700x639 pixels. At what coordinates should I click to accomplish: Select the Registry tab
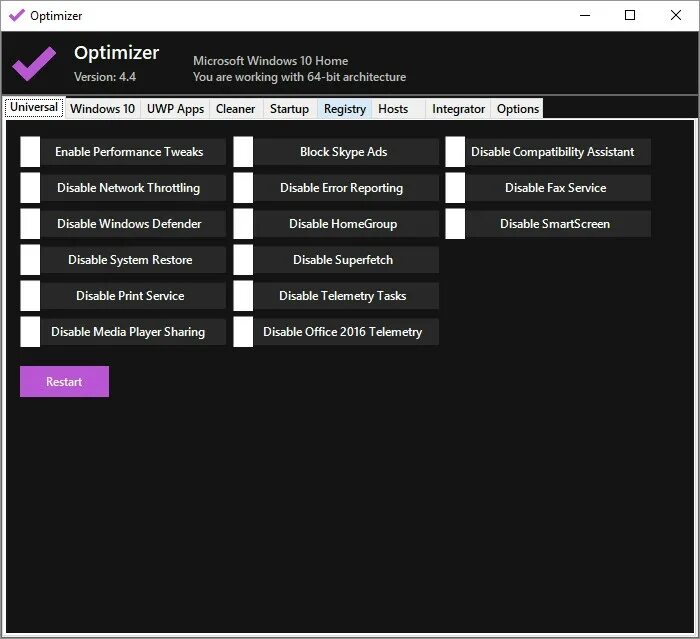pos(345,109)
